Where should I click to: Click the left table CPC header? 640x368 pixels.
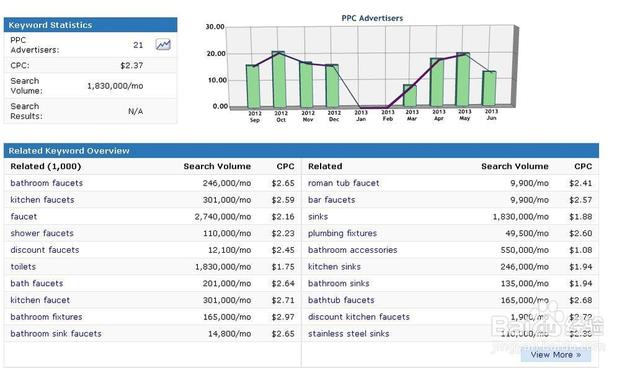(285, 166)
